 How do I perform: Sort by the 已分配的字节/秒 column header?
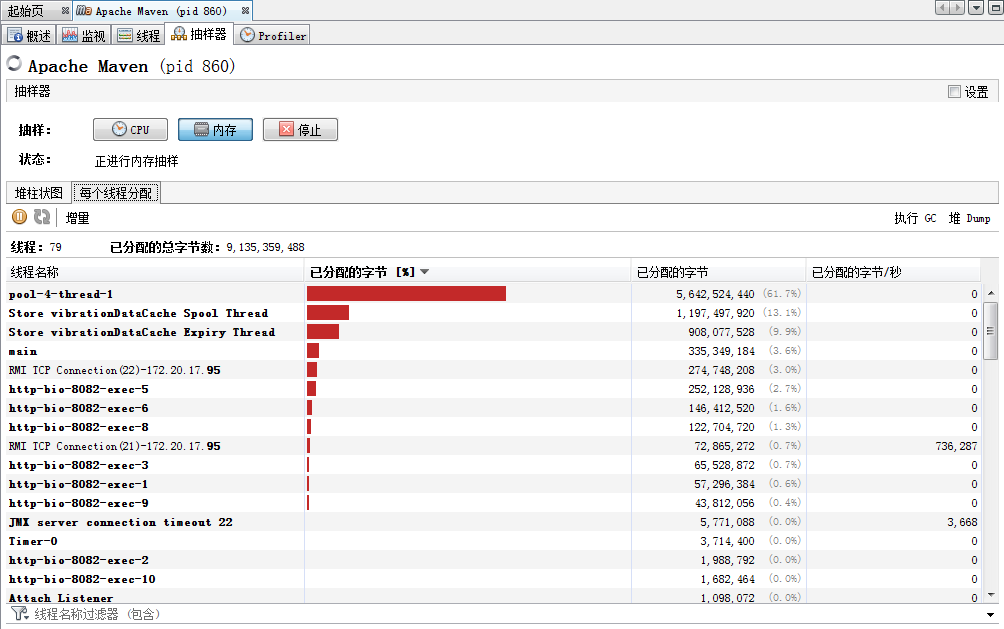click(893, 272)
